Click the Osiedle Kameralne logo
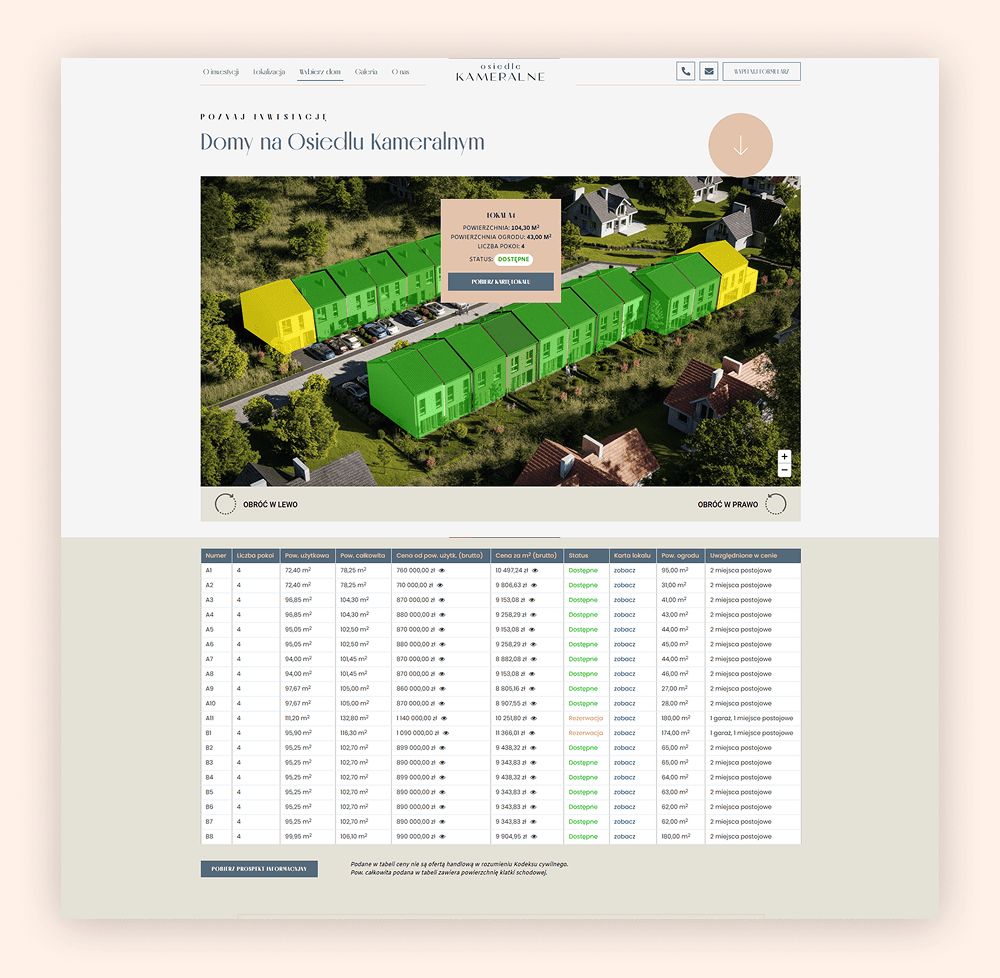Image resolution: width=1000 pixels, height=978 pixels. coord(500,71)
